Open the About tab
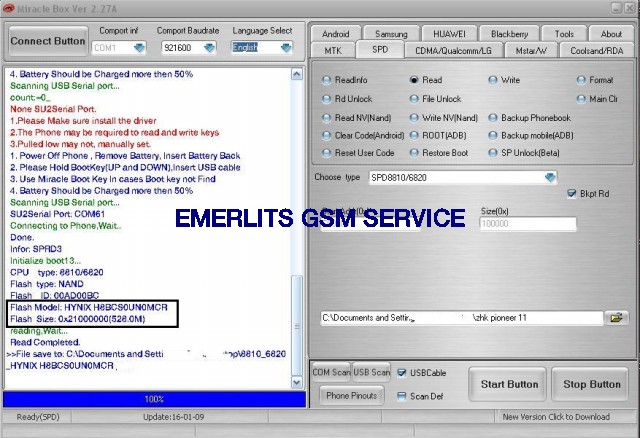The height and width of the screenshot is (438, 640). tap(611, 34)
